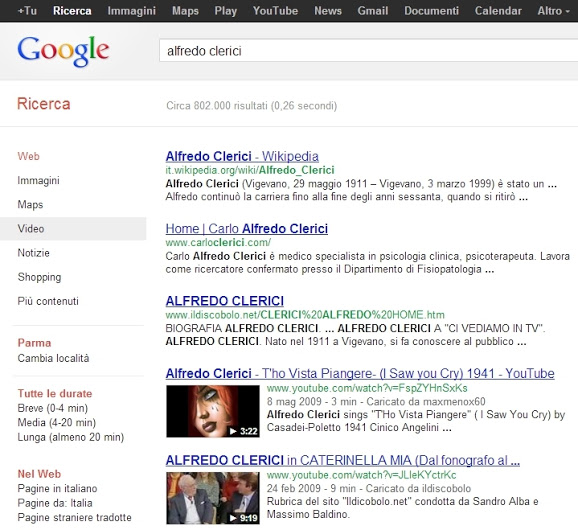Open the Alfredo Clerici Wikipedia result
Viewport: 578px width, 530px height.
(x=242, y=156)
